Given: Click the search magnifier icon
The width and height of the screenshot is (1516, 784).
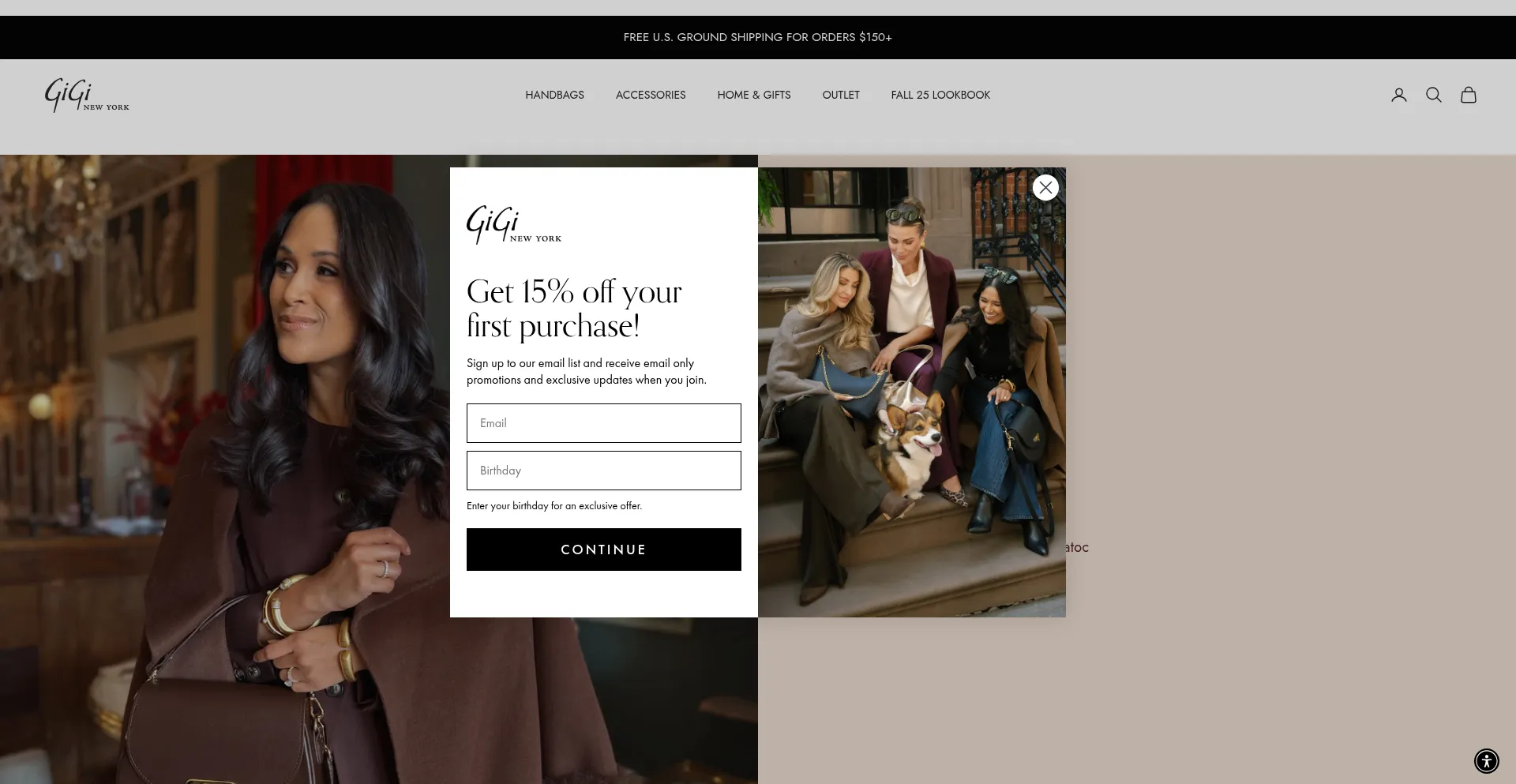Looking at the screenshot, I should tap(1433, 95).
